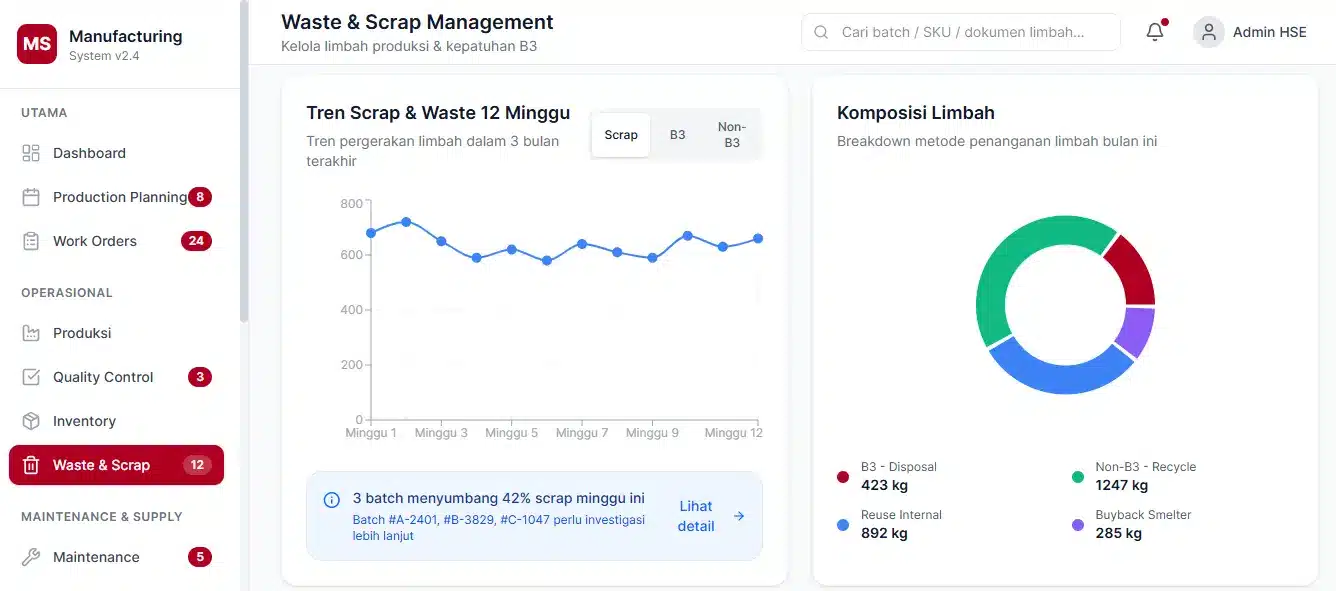Viewport: 1336px width, 591px height.
Task: Select the Production Planning calendar icon
Action: coord(31,197)
